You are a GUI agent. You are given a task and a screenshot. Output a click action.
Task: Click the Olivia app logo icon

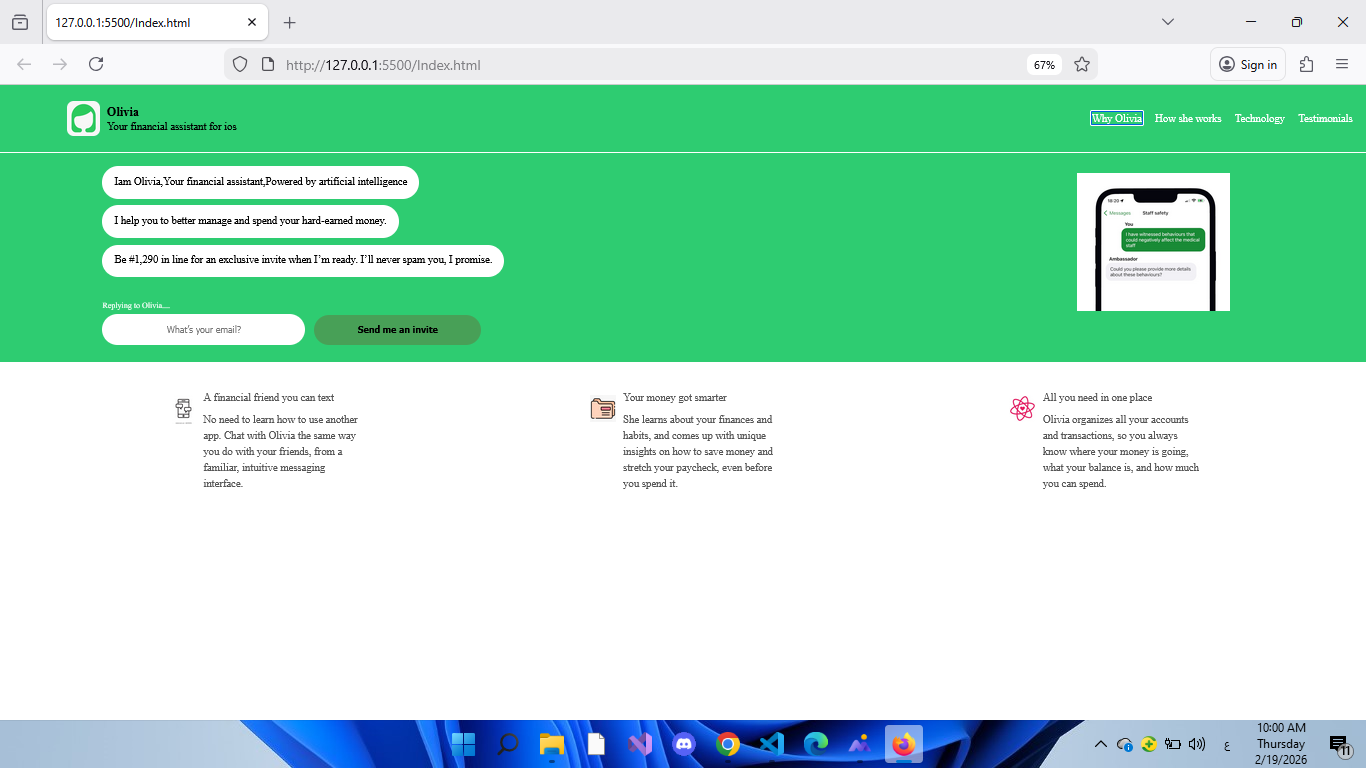(83, 119)
